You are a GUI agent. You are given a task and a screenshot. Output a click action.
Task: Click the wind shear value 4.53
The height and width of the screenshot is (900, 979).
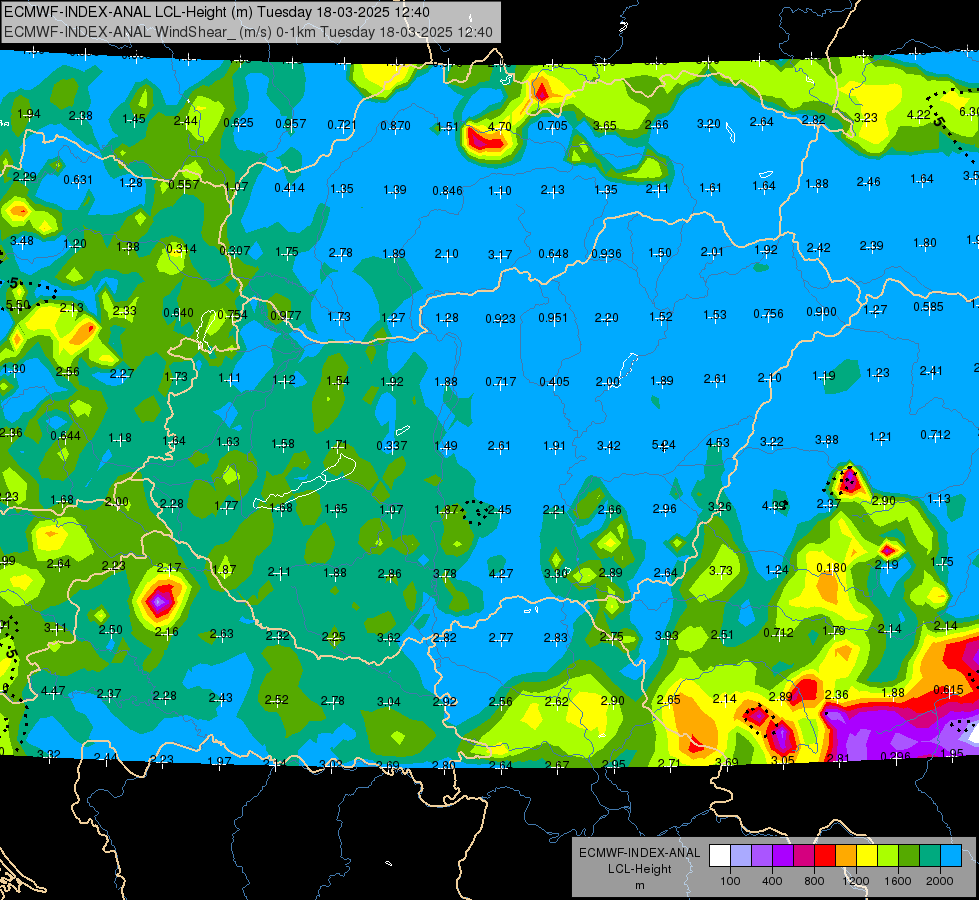717,443
